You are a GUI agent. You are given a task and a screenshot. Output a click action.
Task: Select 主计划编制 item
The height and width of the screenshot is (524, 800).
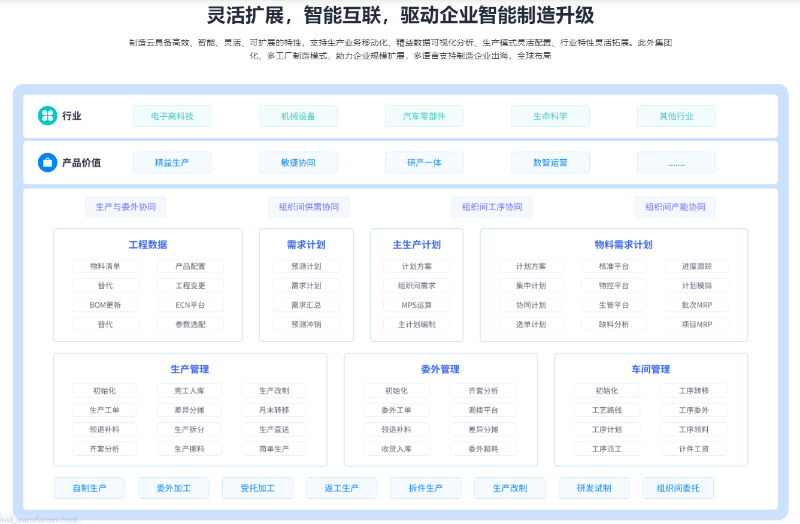(x=416, y=325)
